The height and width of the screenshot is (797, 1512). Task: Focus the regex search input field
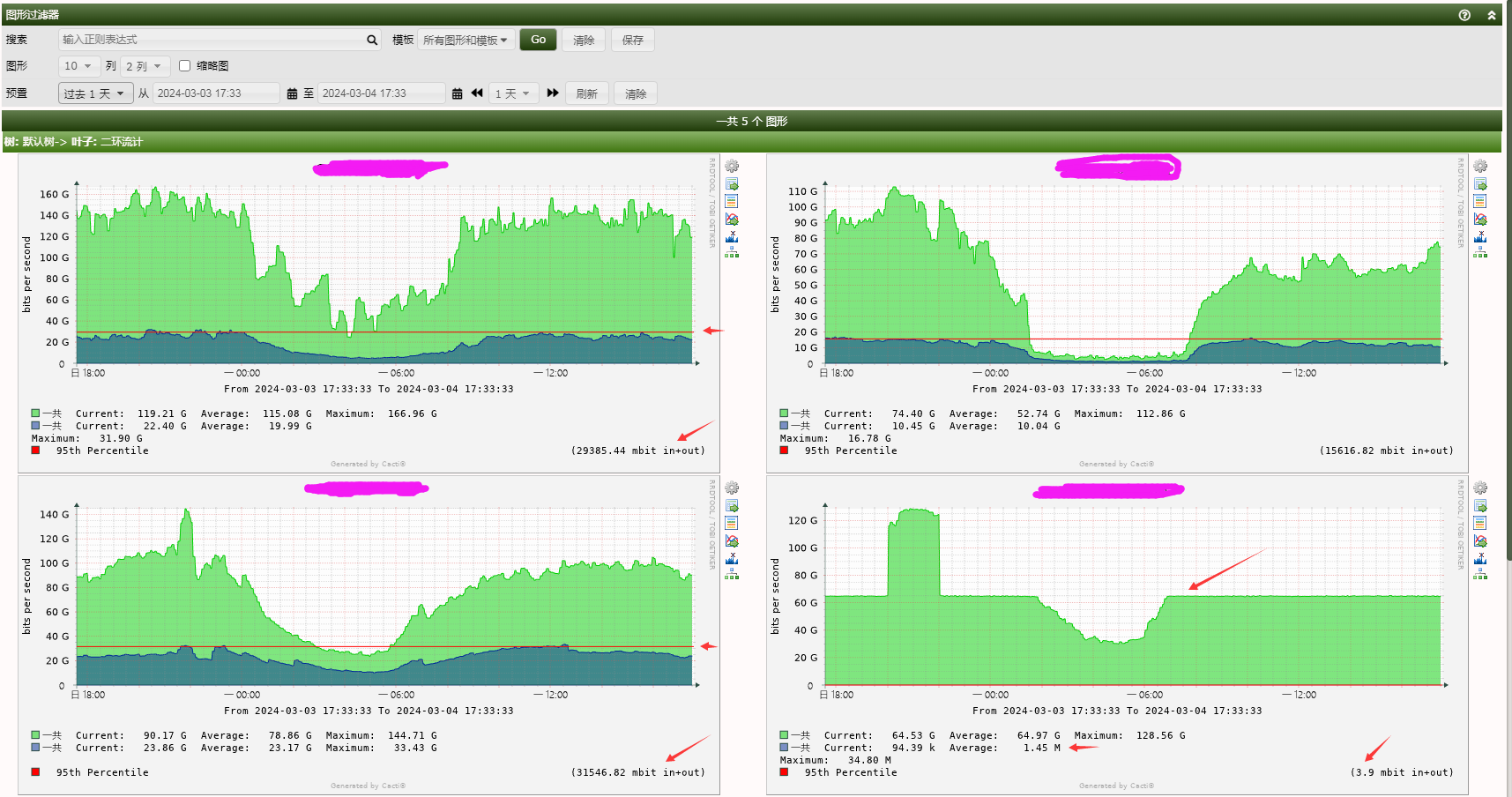click(220, 40)
